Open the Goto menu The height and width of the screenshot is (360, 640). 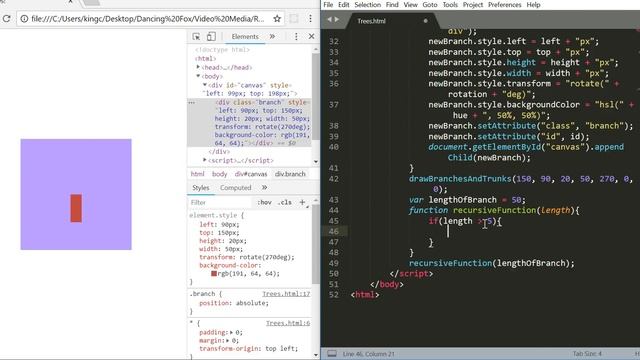pyautogui.click(x=430, y=5)
